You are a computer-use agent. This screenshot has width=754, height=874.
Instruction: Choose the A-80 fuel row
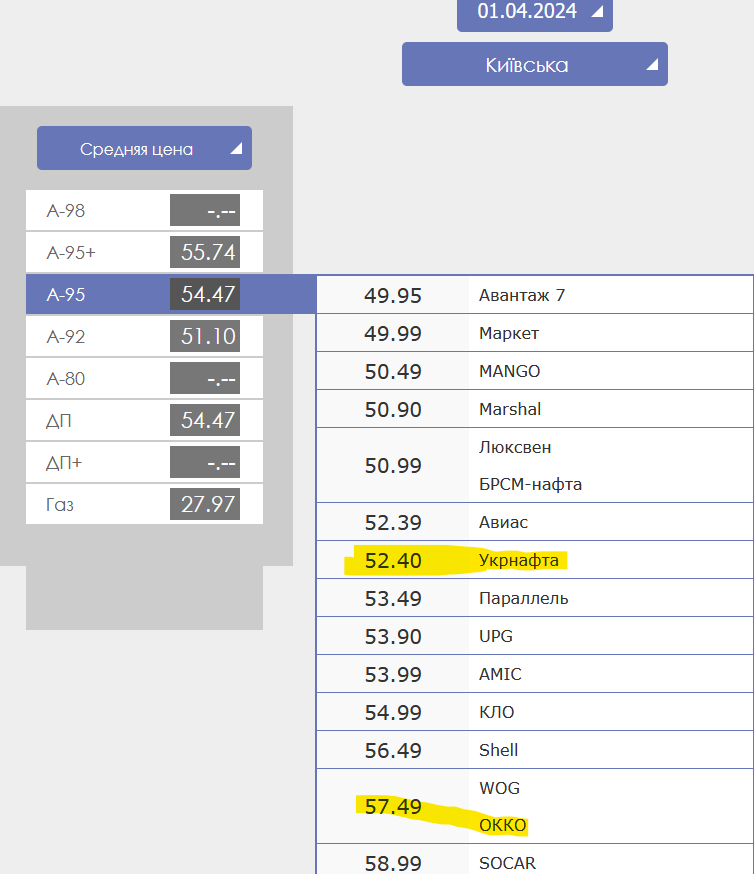pos(144,379)
